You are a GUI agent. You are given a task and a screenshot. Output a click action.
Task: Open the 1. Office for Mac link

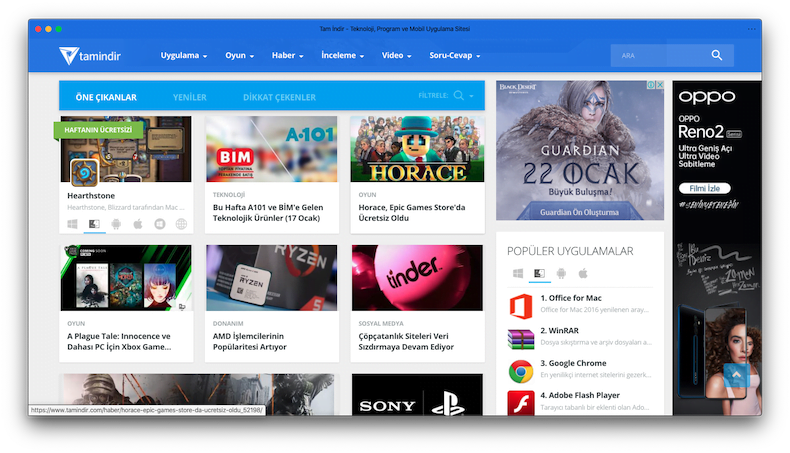click(x=571, y=298)
